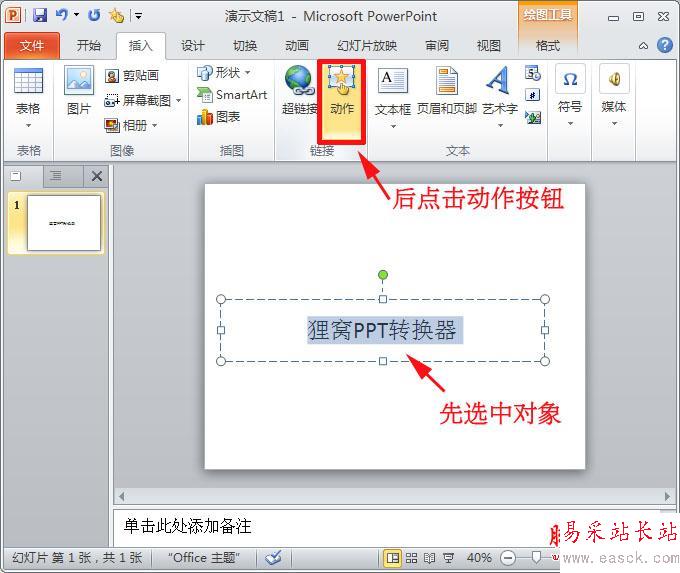The image size is (680, 573).
Task: Expand the 文本框 dropdown arrow
Action: point(393,127)
